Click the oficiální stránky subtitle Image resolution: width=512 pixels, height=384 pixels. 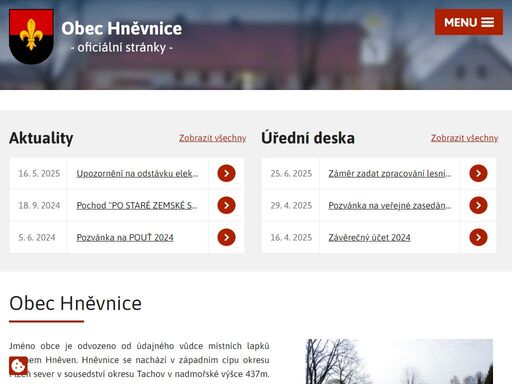pos(122,47)
